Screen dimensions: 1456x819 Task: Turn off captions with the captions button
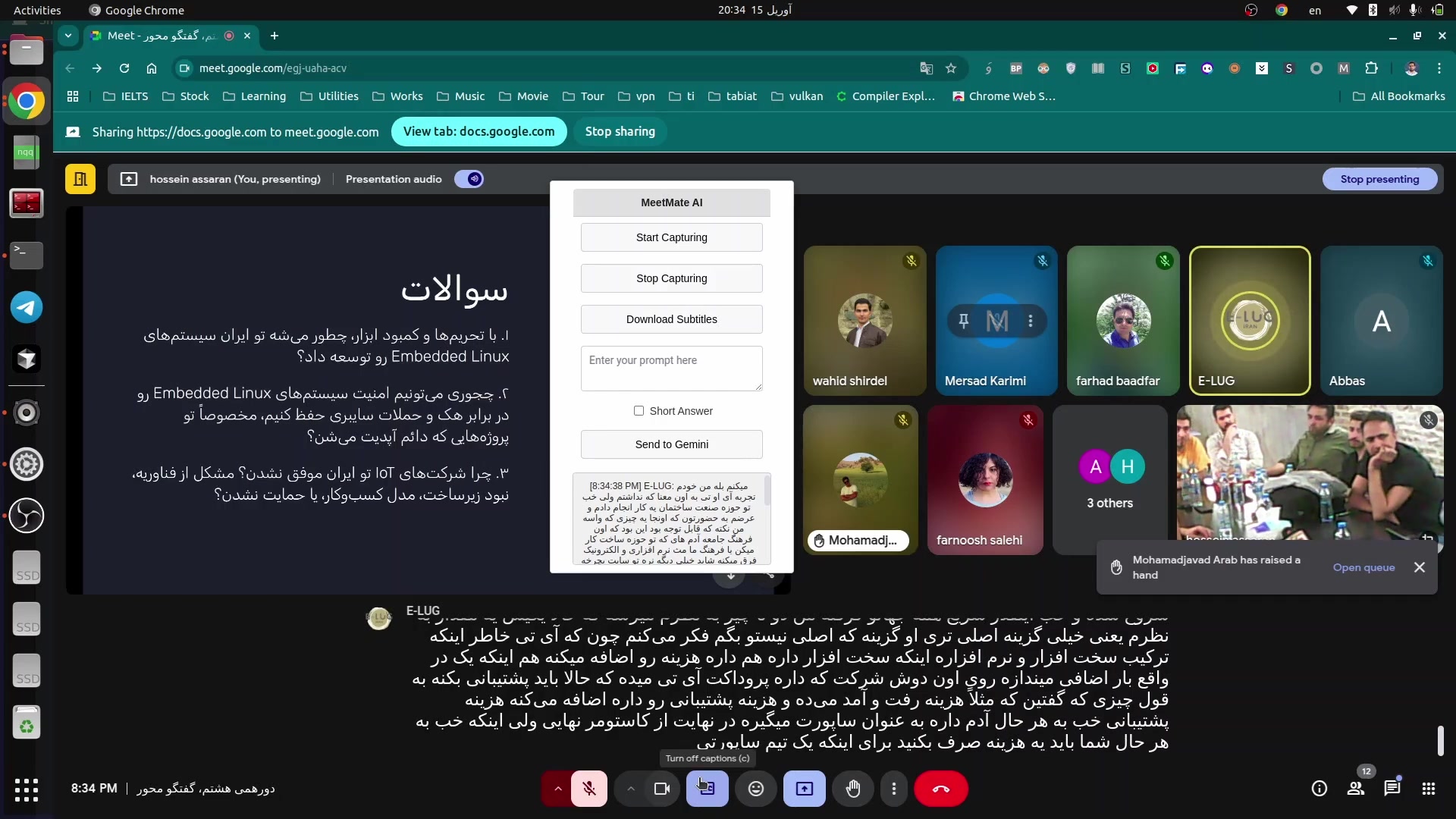(x=707, y=789)
